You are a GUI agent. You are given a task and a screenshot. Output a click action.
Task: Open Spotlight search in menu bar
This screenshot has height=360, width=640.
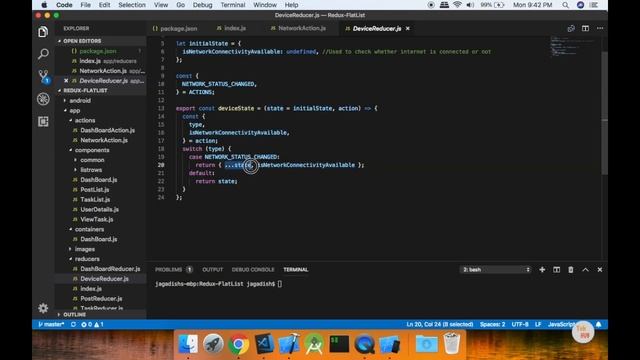pos(565,5)
